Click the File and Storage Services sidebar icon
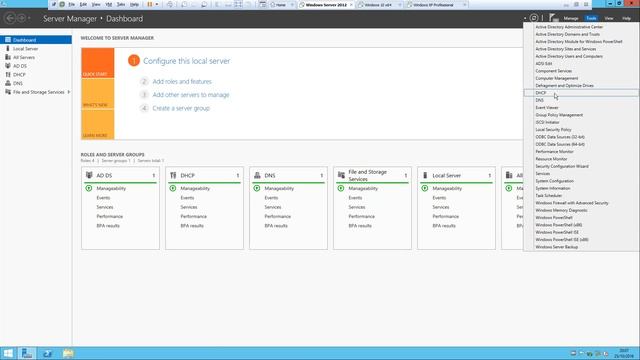This screenshot has width=640, height=360. coord(8,92)
